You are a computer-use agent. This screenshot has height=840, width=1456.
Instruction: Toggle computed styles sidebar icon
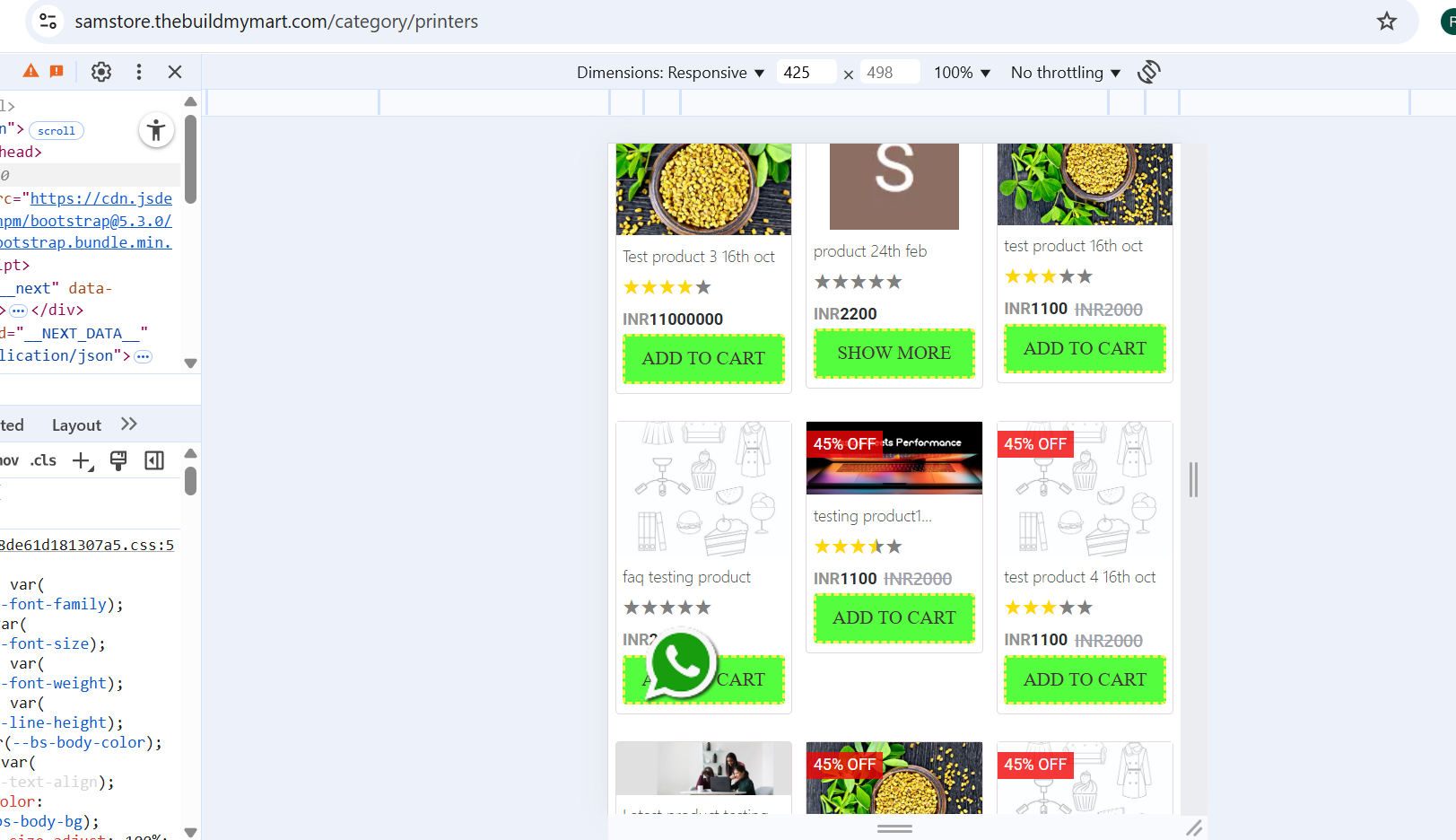click(154, 461)
